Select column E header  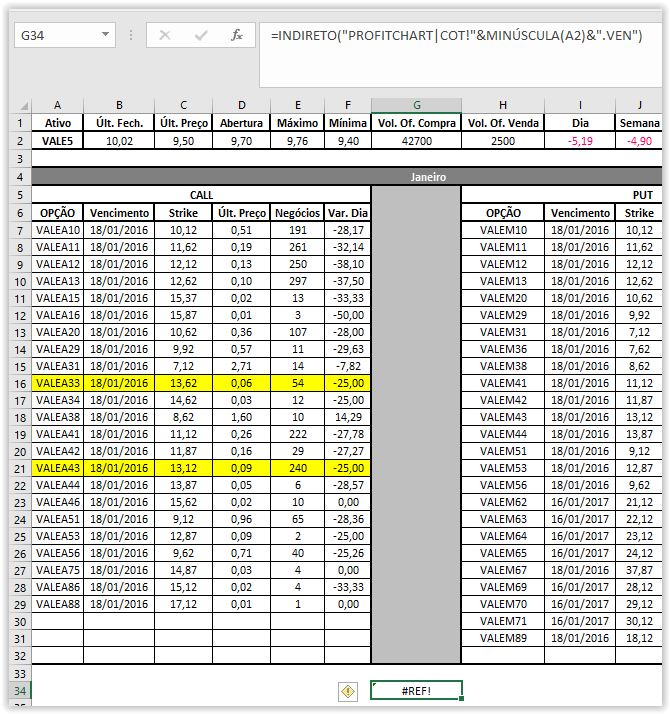[x=297, y=105]
